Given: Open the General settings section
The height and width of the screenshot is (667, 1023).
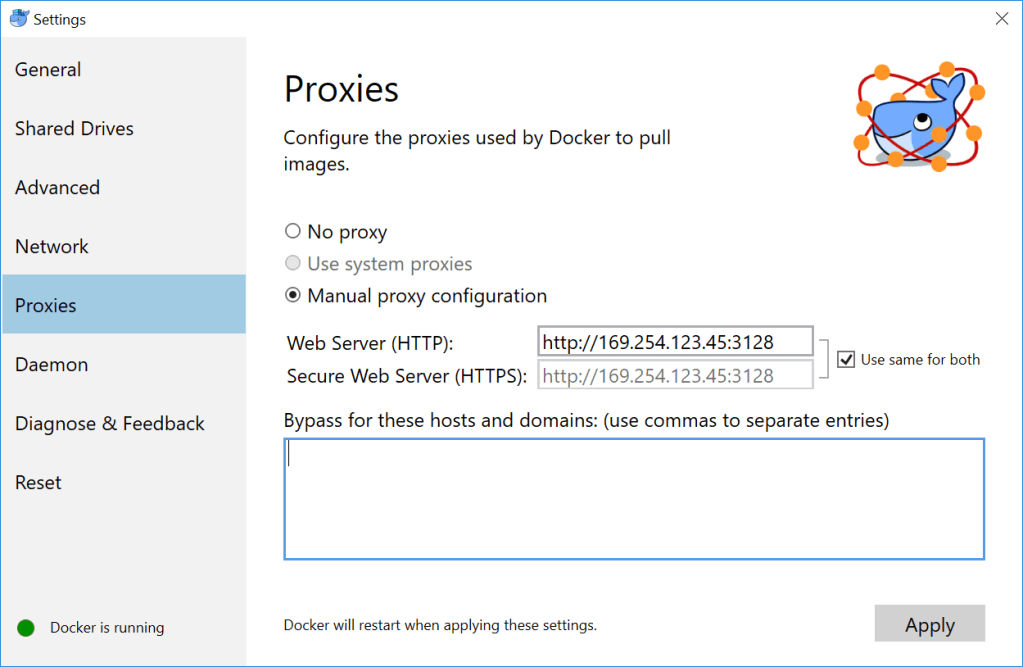Looking at the screenshot, I should [48, 69].
